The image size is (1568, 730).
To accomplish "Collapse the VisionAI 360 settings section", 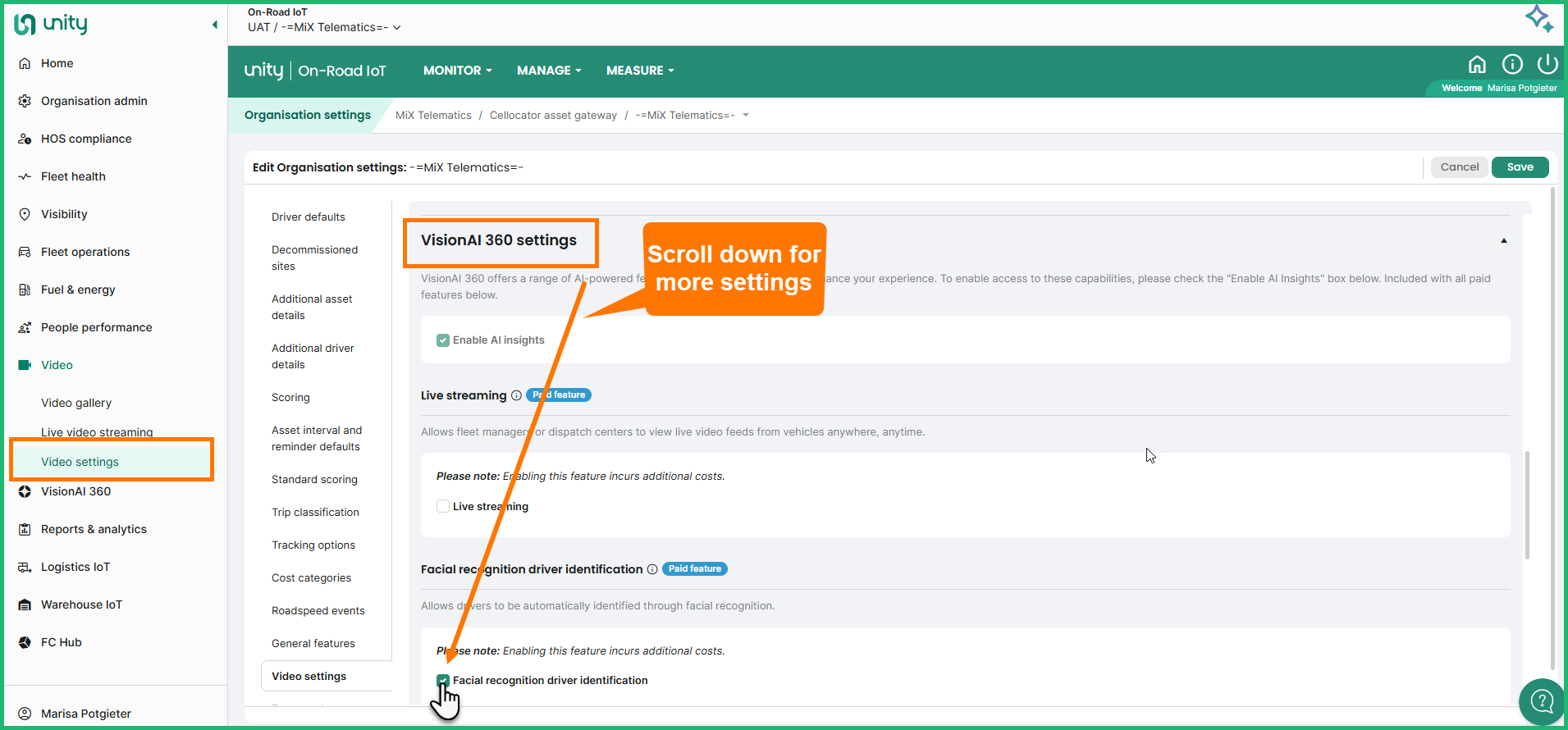I will tap(1503, 240).
